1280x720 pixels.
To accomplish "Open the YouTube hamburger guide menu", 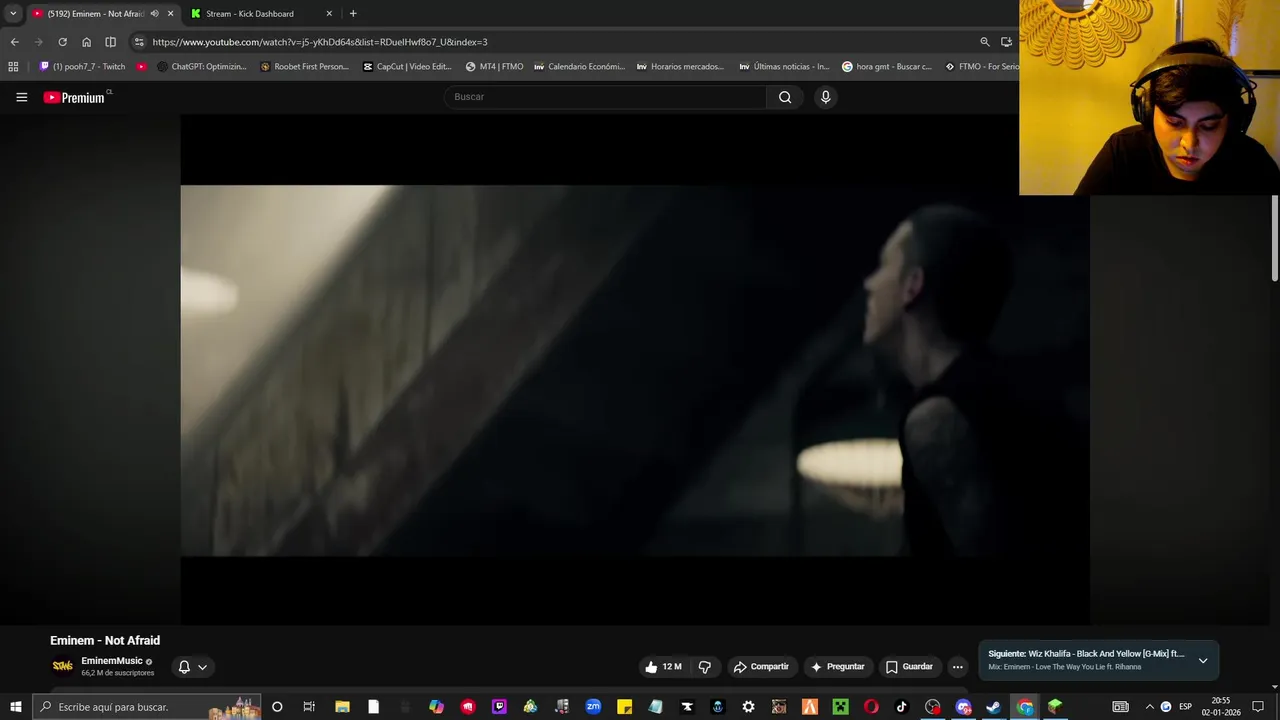I will [21, 97].
